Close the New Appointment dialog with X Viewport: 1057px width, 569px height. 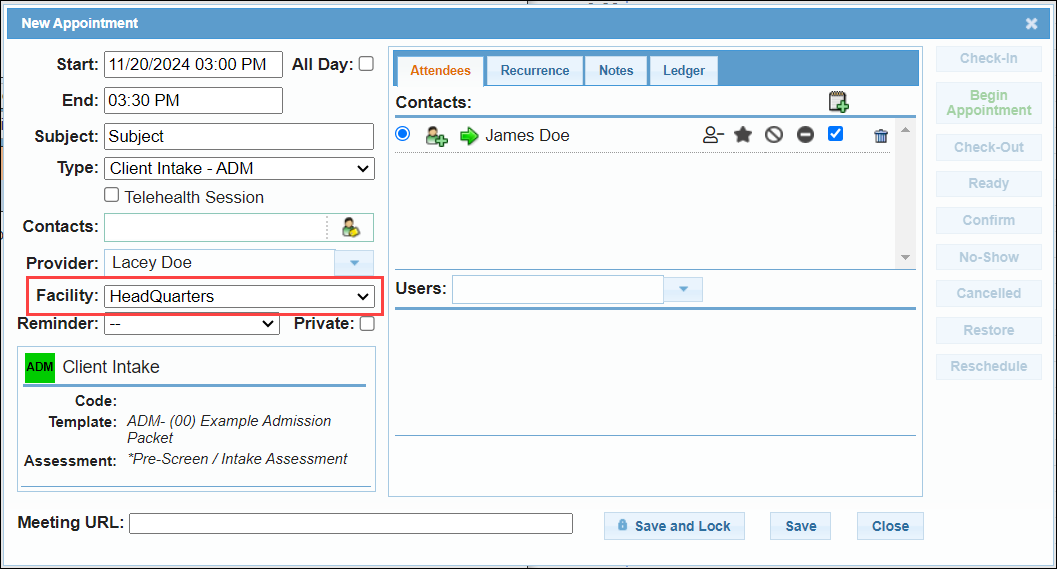coord(1031,24)
